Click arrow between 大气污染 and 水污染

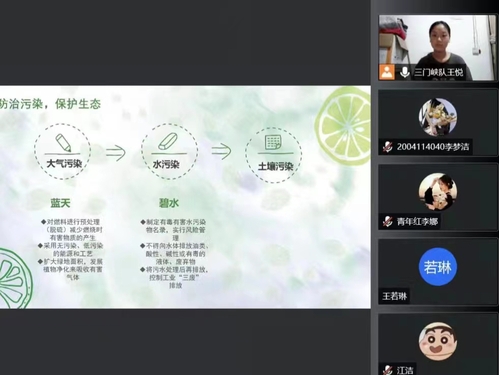116,153
